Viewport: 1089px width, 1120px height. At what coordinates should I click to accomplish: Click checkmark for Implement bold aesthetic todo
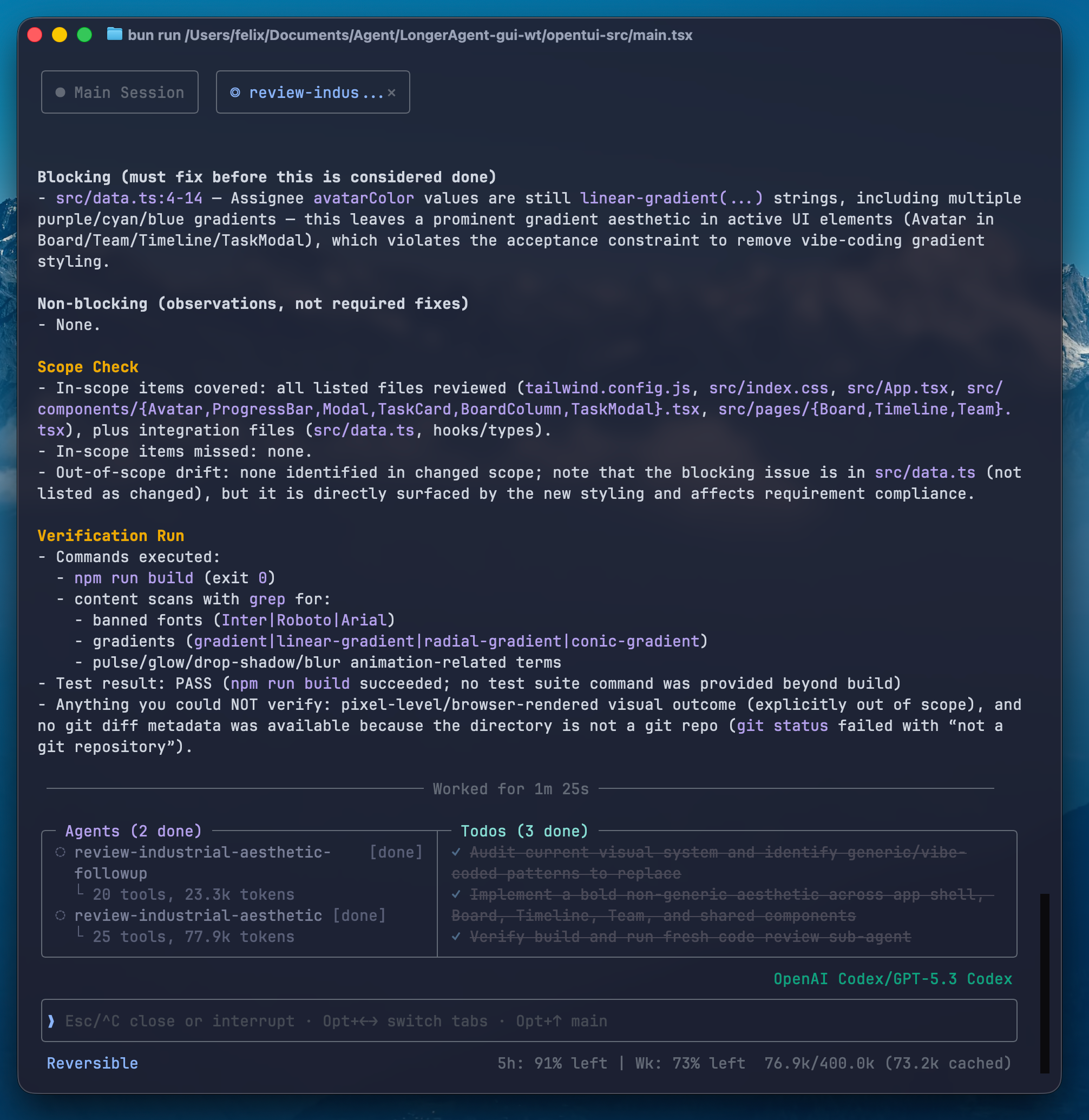click(x=456, y=894)
